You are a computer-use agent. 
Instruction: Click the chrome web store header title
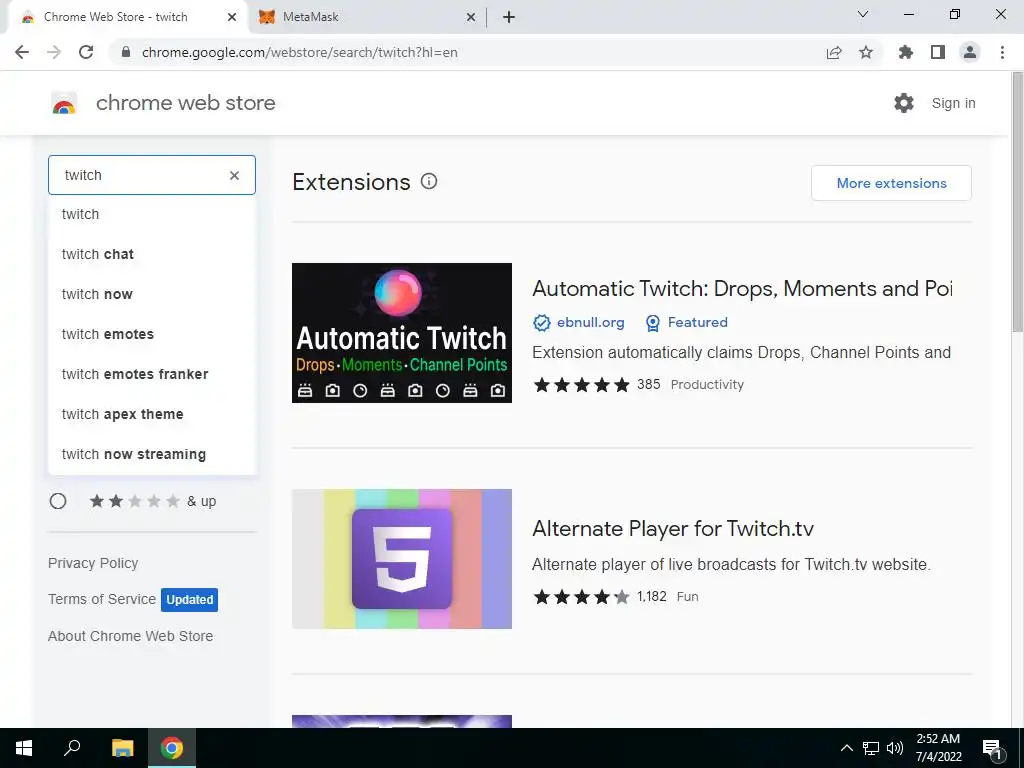coord(185,103)
